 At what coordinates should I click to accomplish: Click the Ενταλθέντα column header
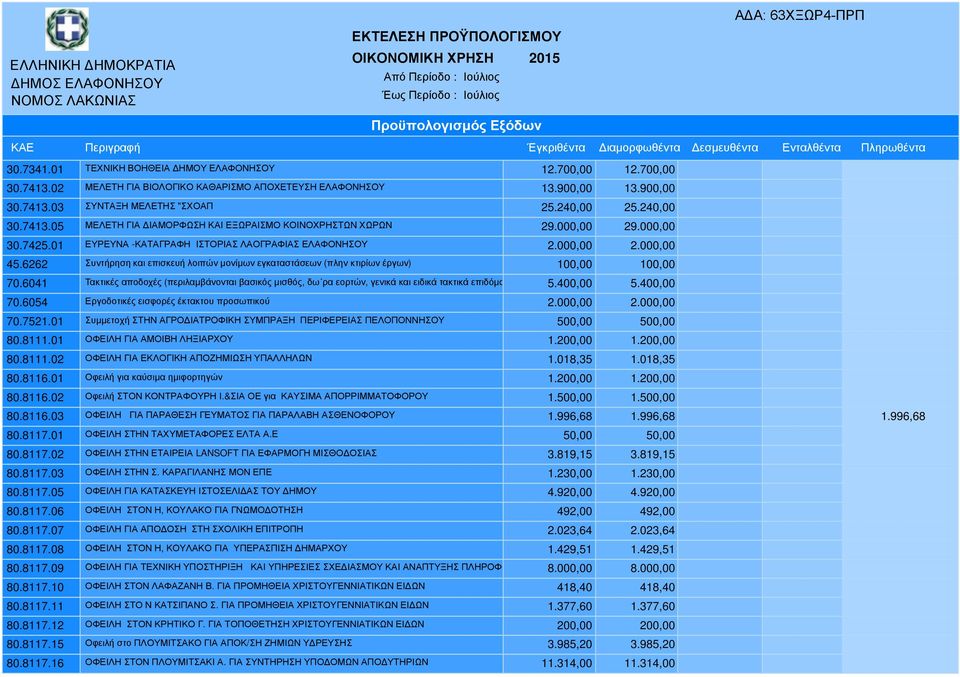tap(811, 148)
